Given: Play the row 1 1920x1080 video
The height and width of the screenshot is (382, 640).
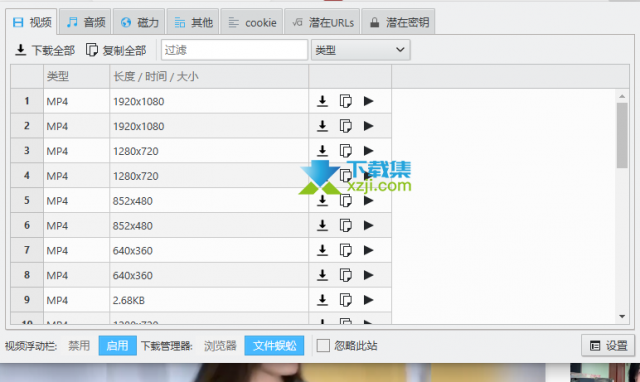Looking at the screenshot, I should coord(369,101).
